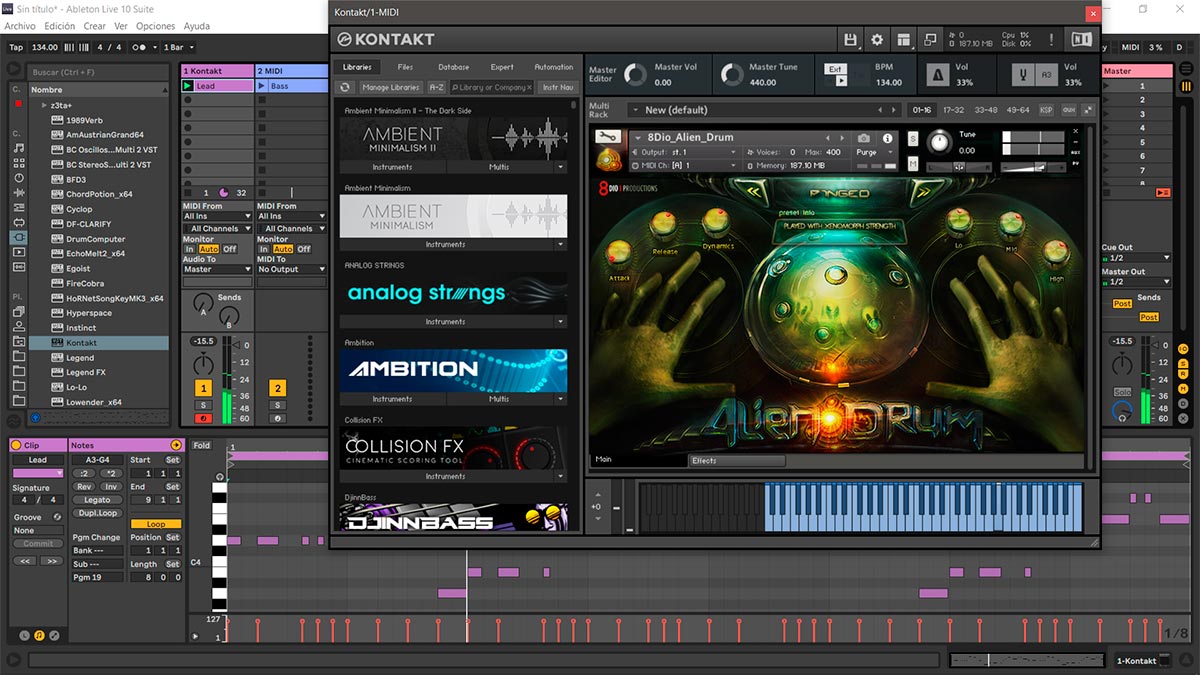This screenshot has height=675, width=1200.
Task: Click the Buscar search field in browser
Action: pos(96,72)
